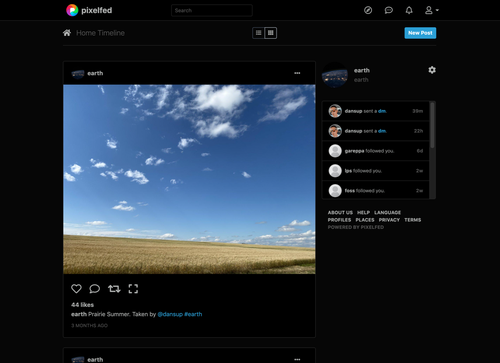The height and width of the screenshot is (363, 500).
Task: Share the Prairie Summer post
Action: tap(114, 289)
